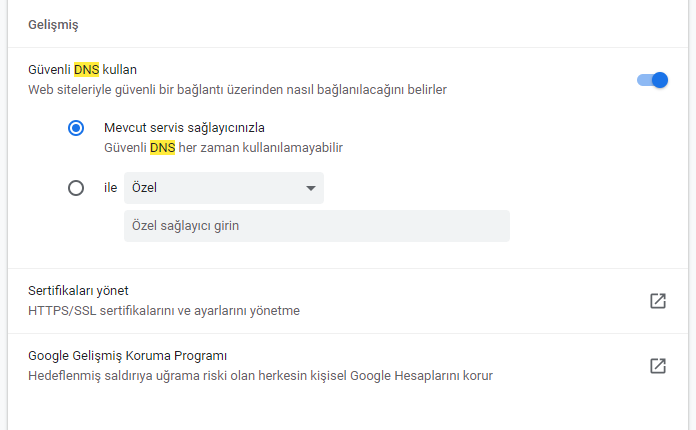Screen dimensions: 696x430
Task: Select the Mevcut servis sağlayıcınızla radio button
Action: click(76, 128)
